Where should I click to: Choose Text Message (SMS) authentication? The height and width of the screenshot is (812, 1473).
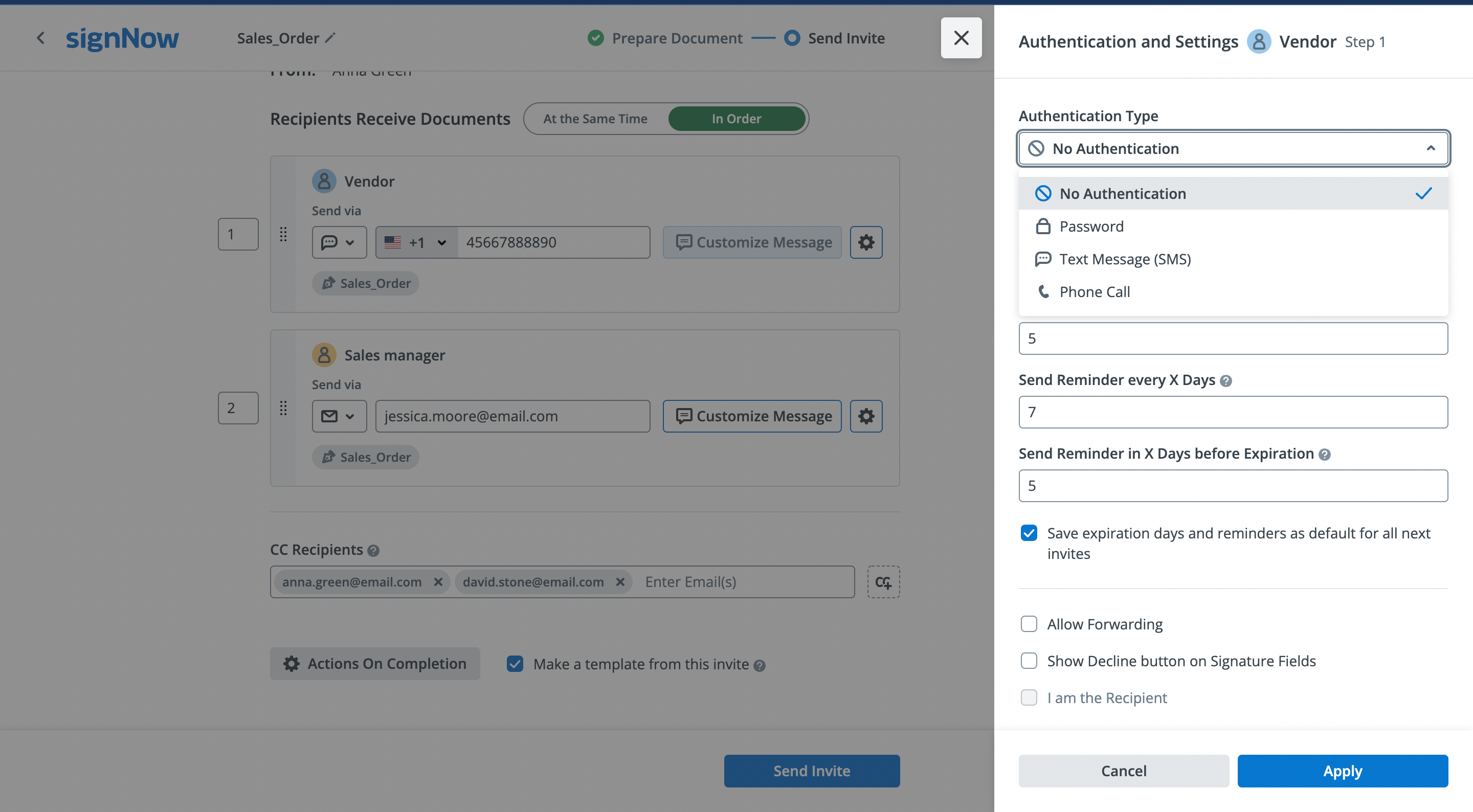click(x=1124, y=259)
